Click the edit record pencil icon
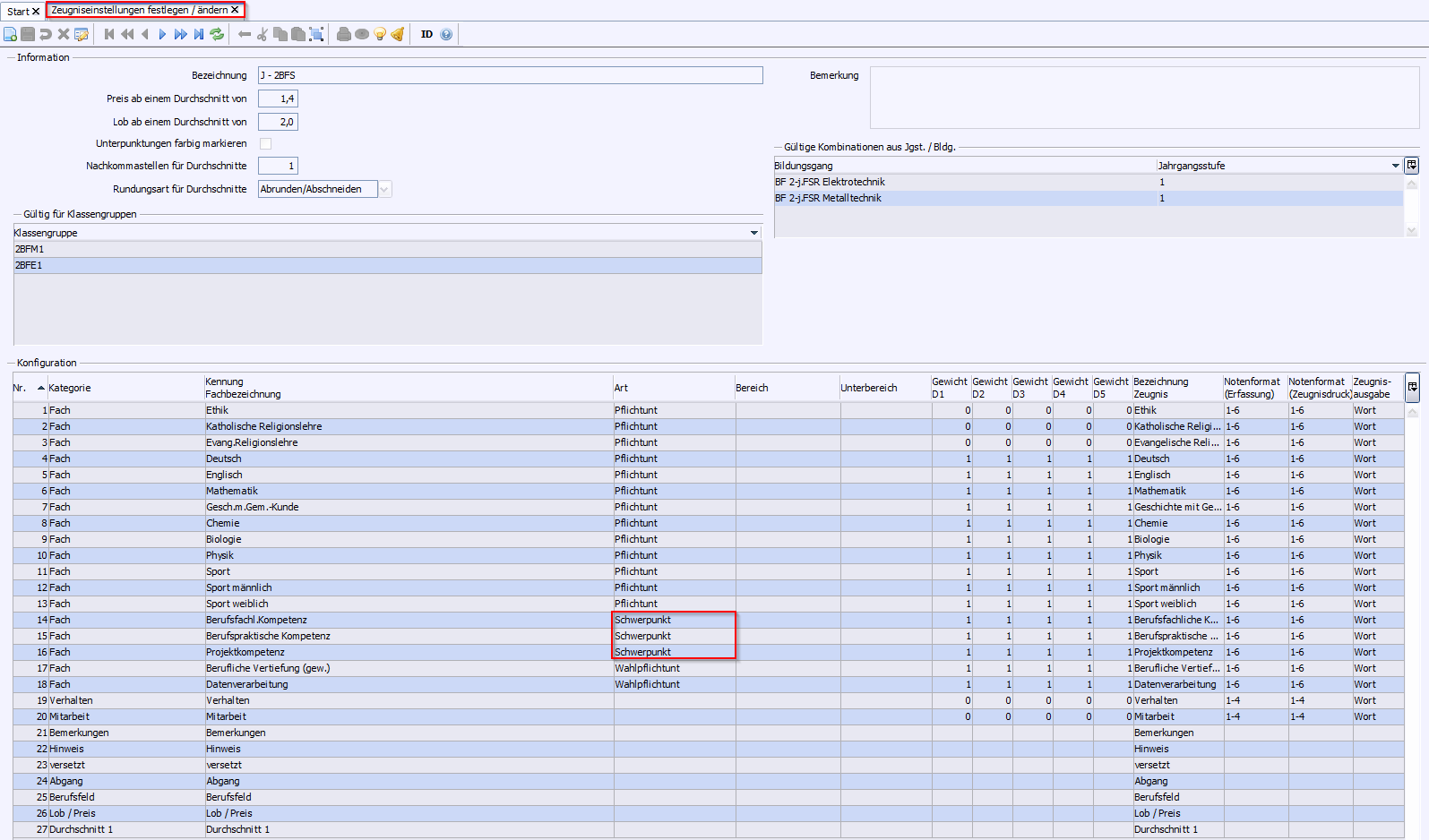The image size is (1429, 840). tap(82, 34)
